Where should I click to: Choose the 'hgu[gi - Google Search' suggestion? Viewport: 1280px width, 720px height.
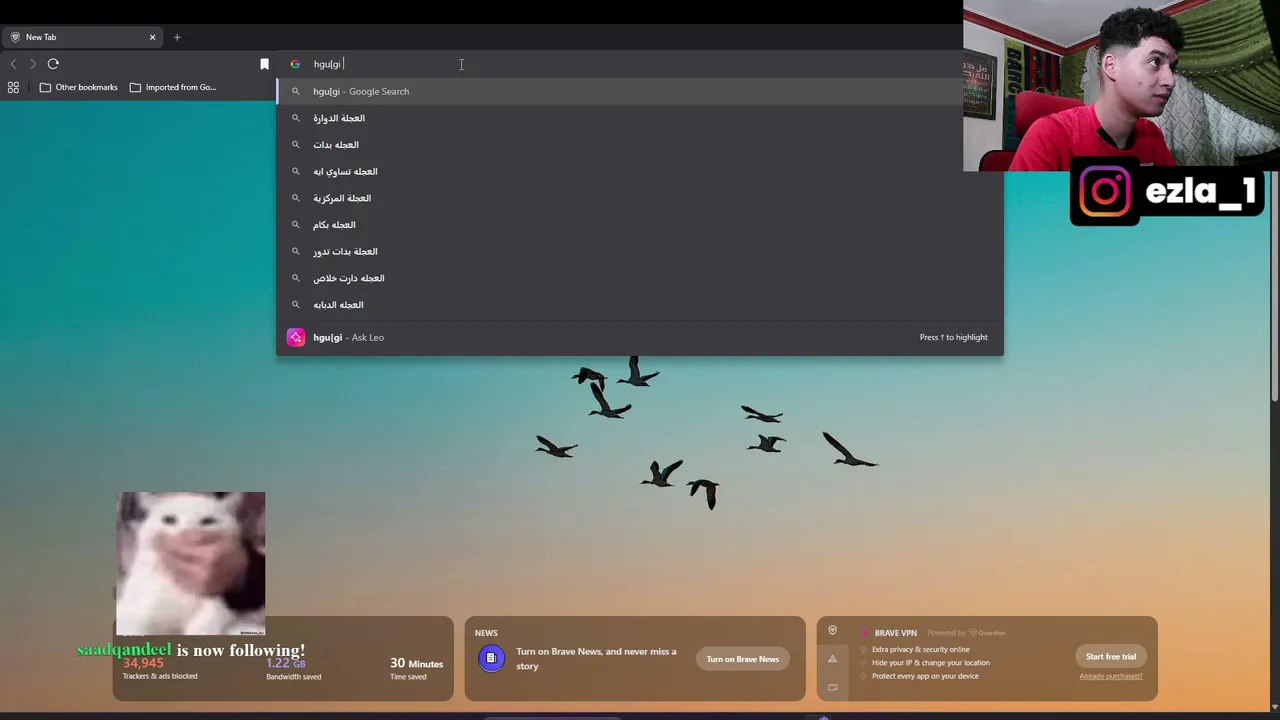(640, 91)
